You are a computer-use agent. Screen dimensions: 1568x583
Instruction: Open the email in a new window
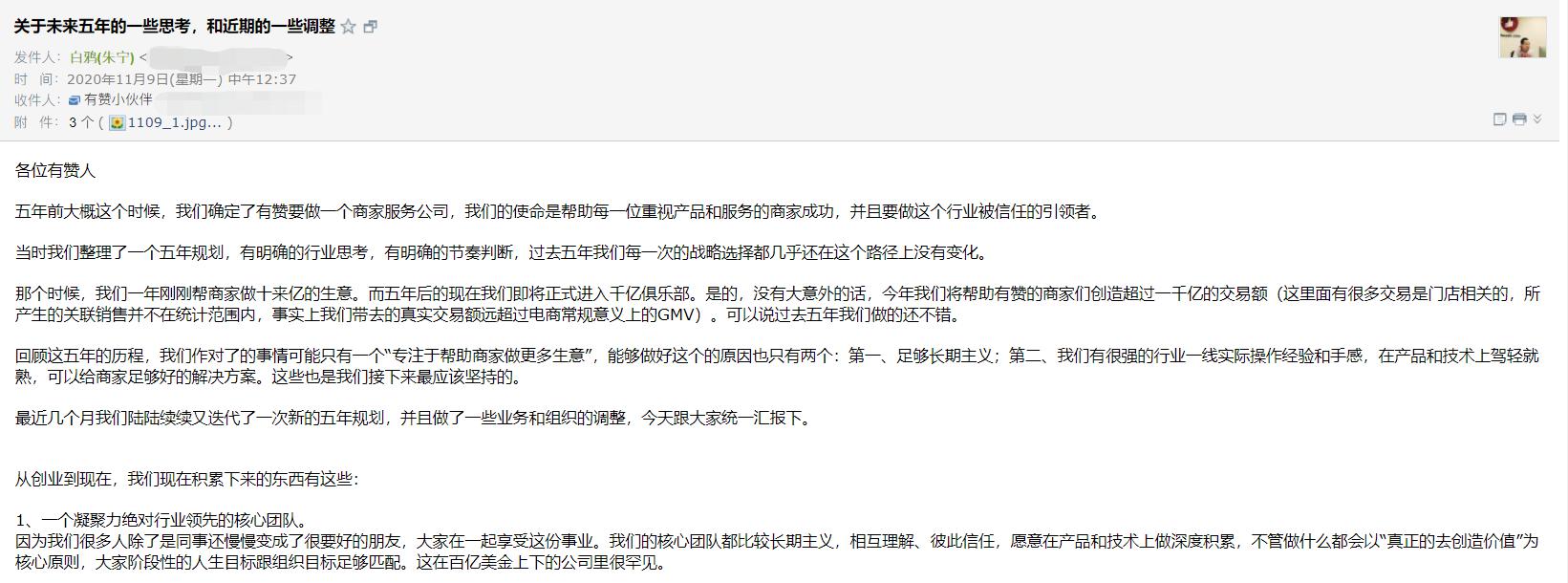coord(371,27)
